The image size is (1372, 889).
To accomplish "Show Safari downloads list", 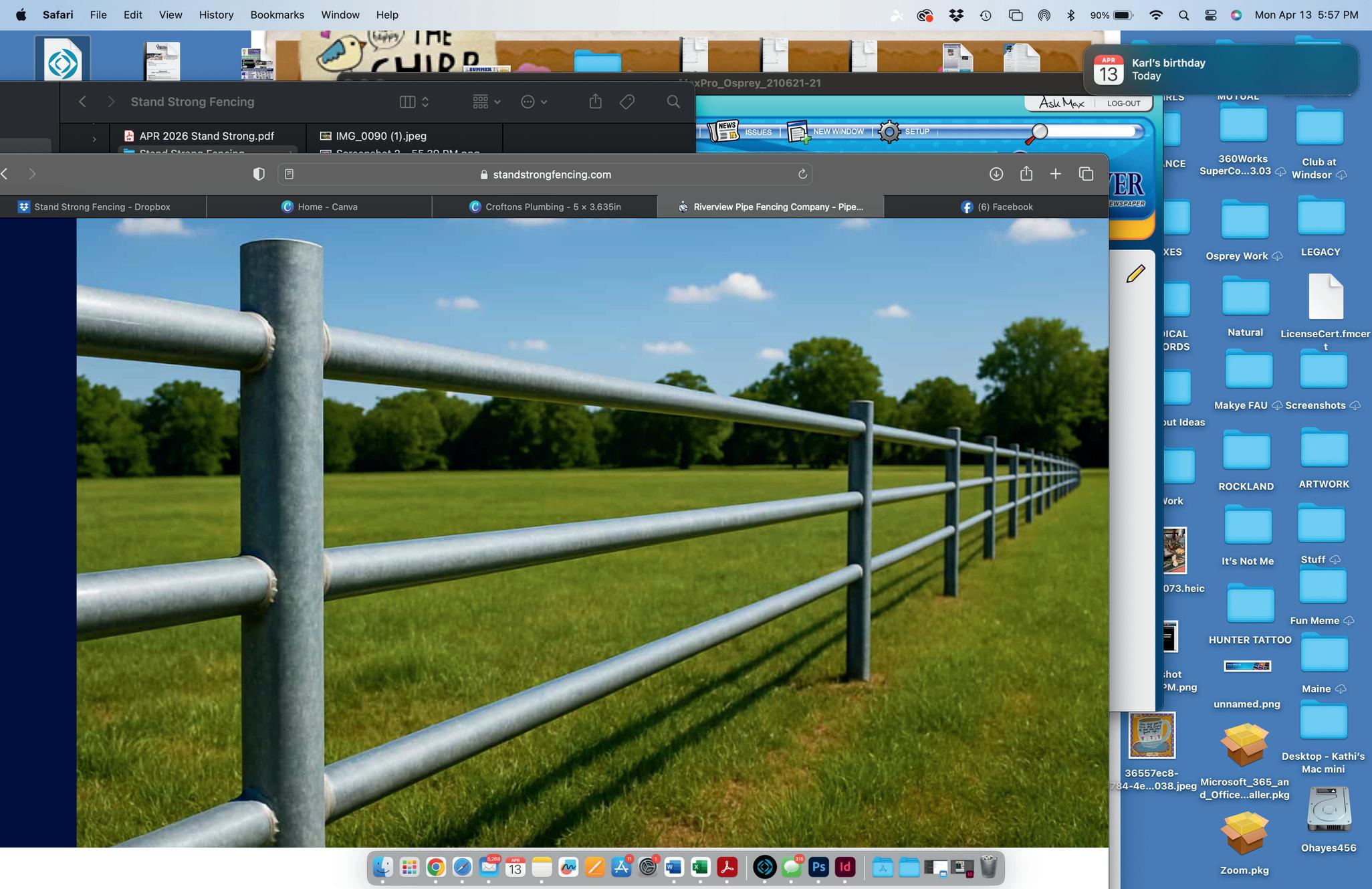I will (x=996, y=174).
